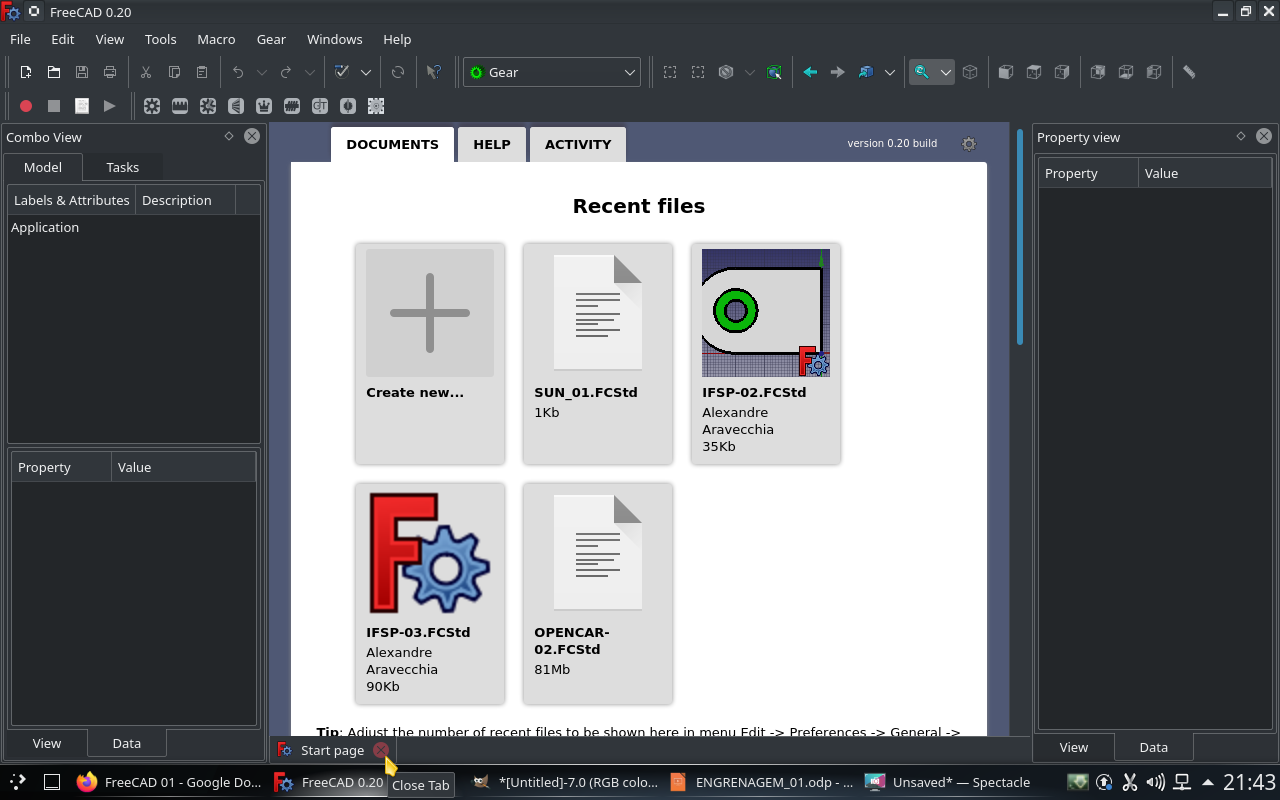Open the Gear menu
1280x800 pixels.
pos(271,39)
